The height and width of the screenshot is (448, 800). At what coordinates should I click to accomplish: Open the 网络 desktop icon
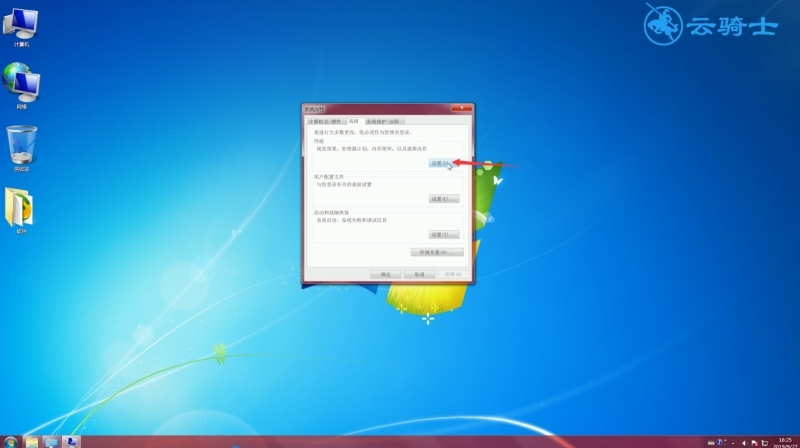(x=21, y=86)
